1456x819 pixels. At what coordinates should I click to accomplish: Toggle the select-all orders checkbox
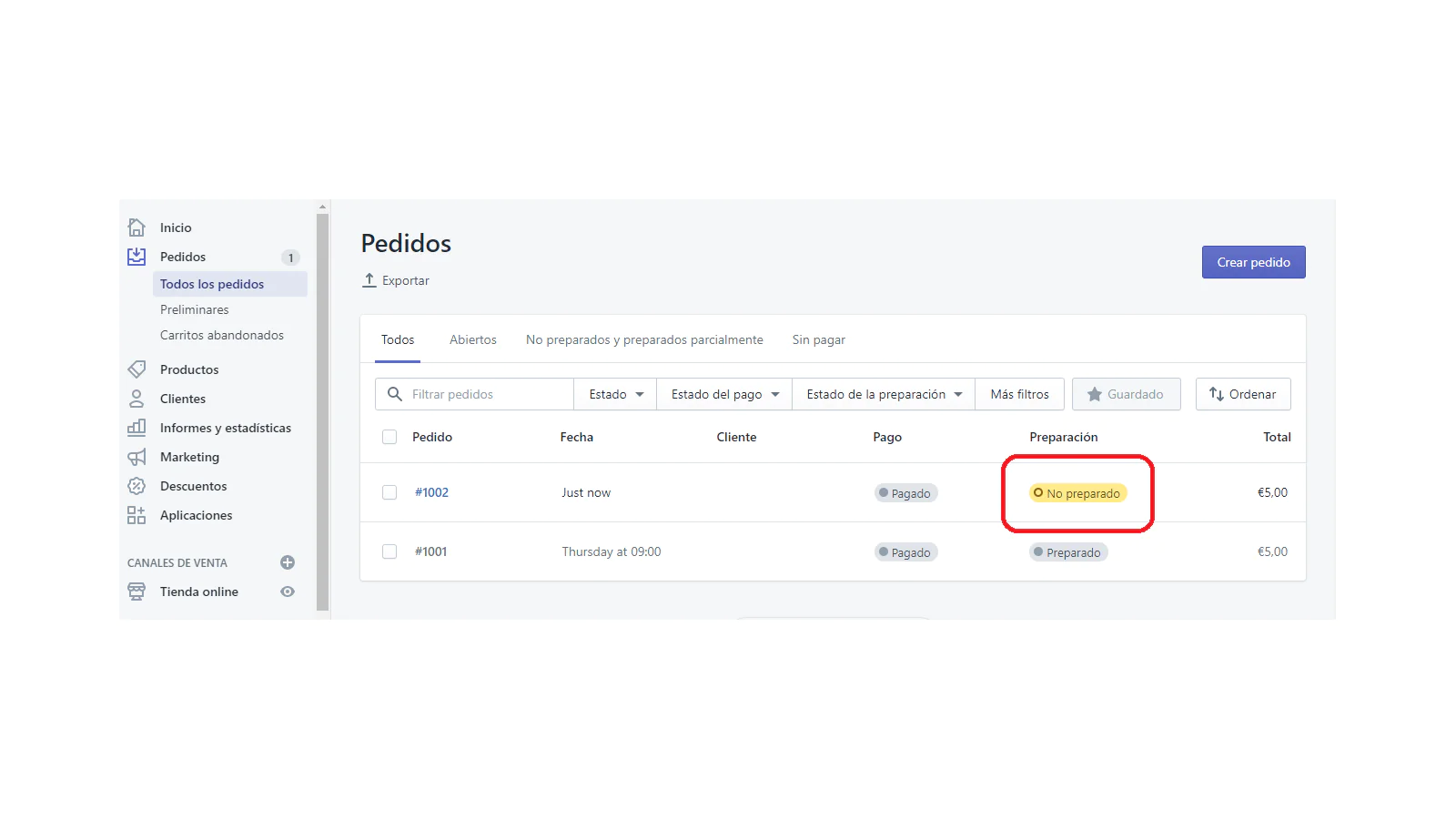(x=389, y=437)
